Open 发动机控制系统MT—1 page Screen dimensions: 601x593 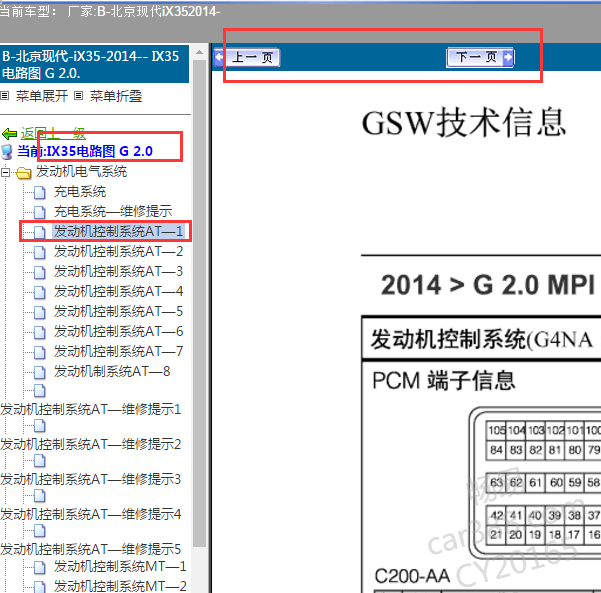(120, 566)
